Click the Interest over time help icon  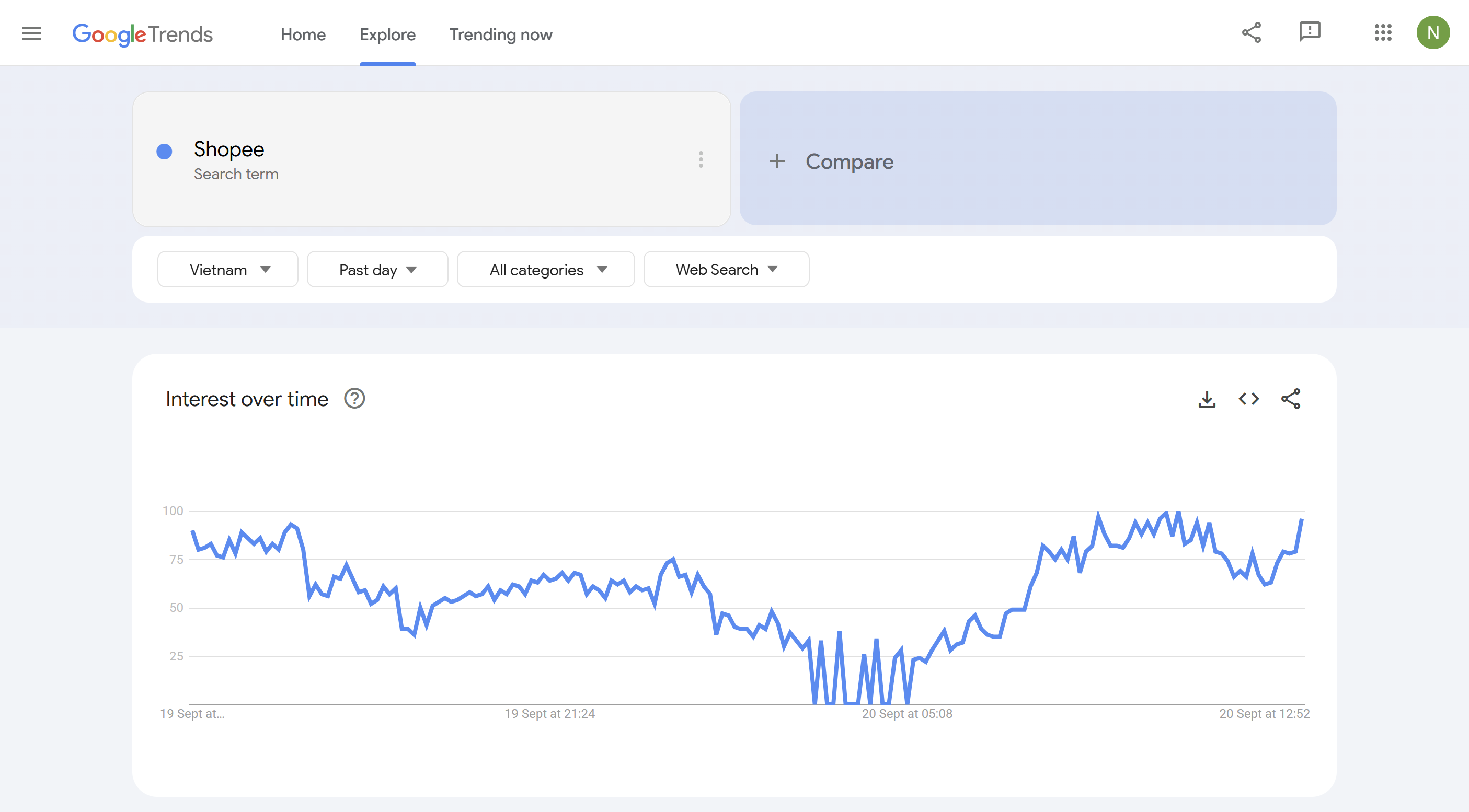[x=354, y=399]
